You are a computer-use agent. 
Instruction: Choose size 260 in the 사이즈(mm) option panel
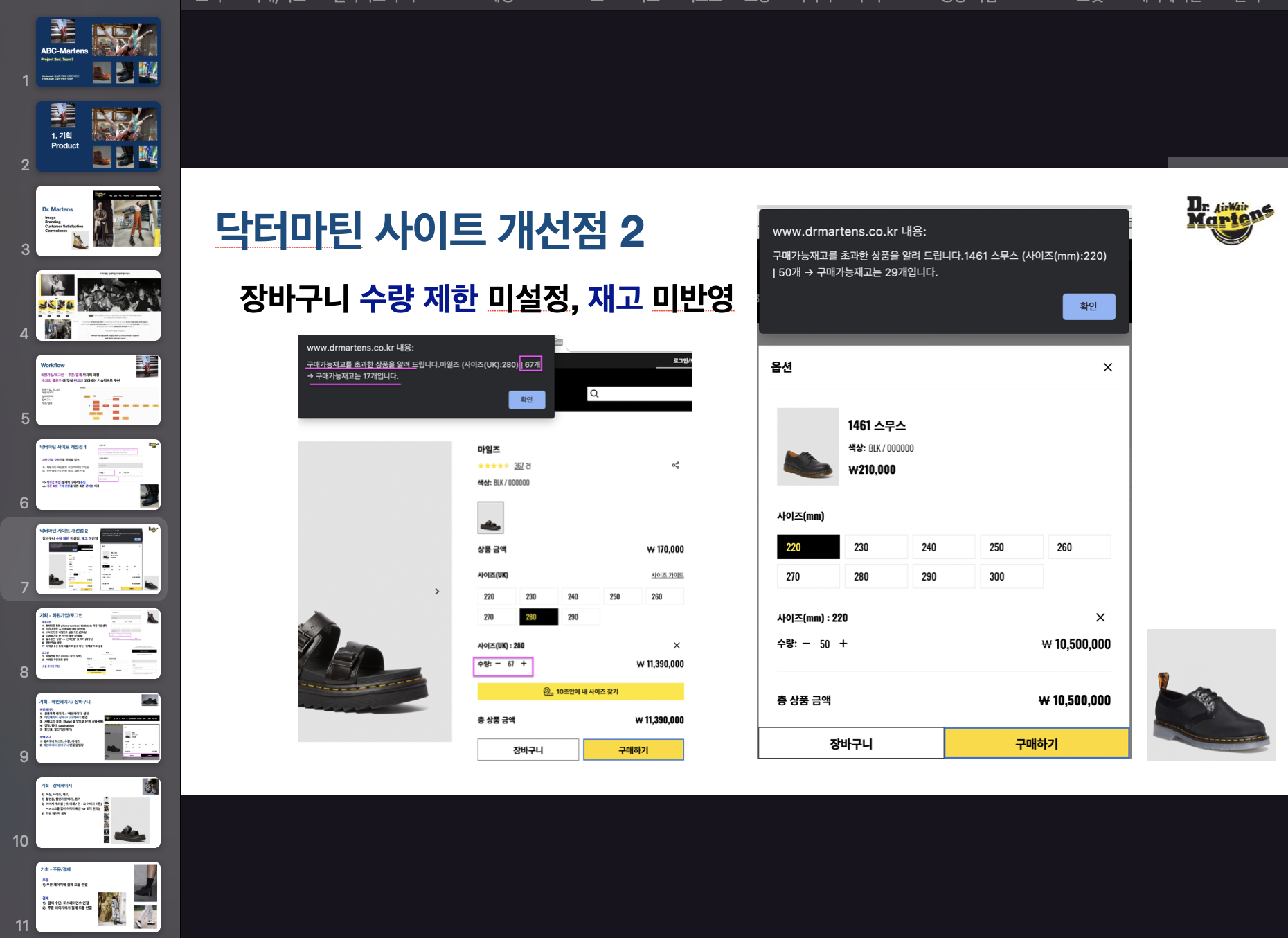point(1080,547)
